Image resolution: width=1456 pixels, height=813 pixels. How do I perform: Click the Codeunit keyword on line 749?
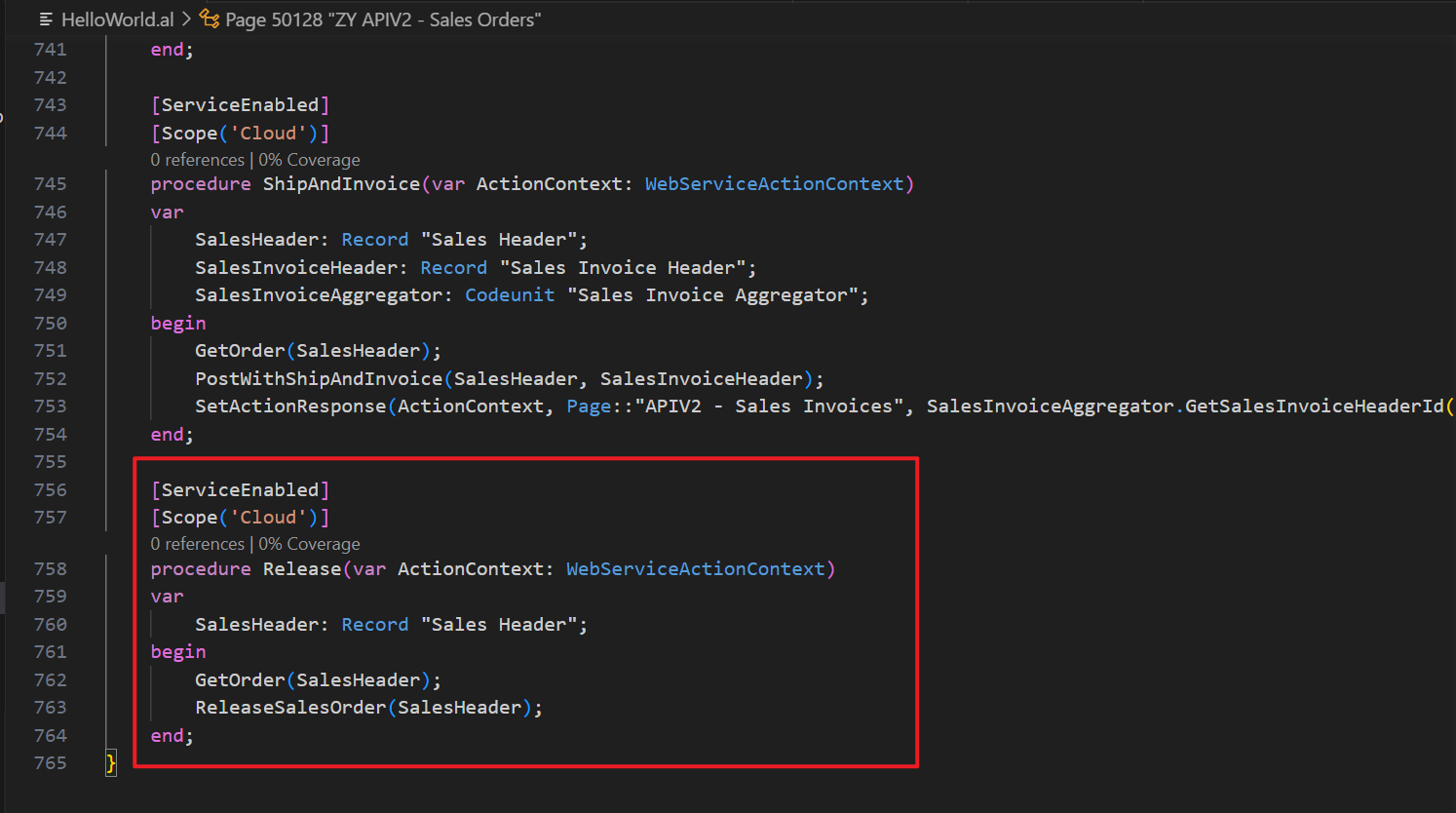point(509,295)
